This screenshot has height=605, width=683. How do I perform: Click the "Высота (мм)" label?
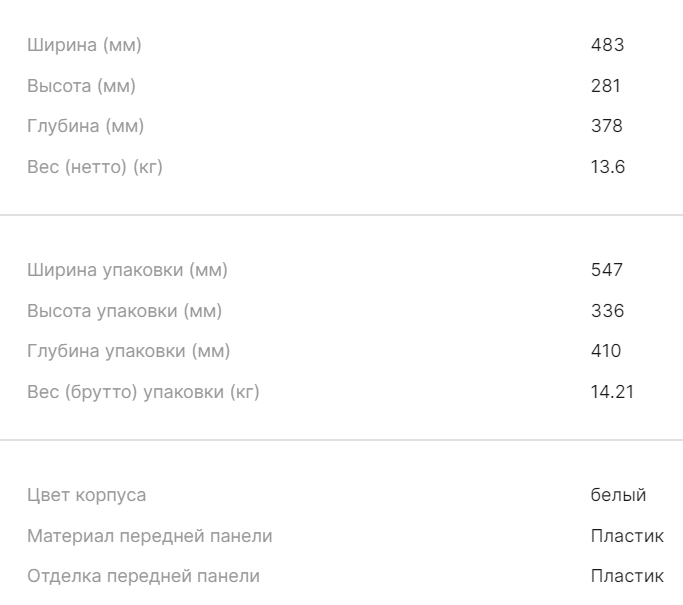click(x=81, y=86)
